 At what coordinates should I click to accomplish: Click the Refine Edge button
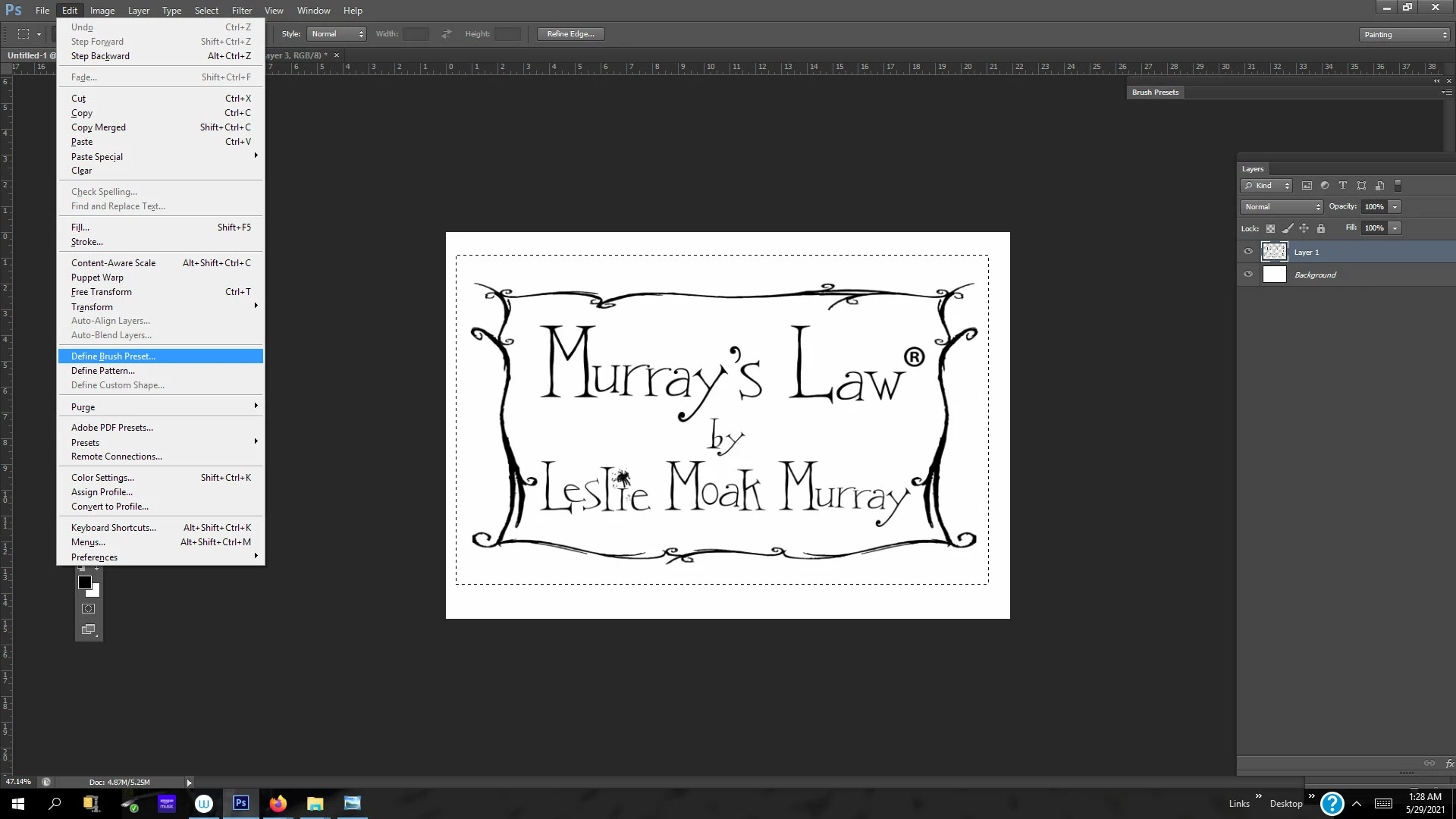pyautogui.click(x=570, y=34)
